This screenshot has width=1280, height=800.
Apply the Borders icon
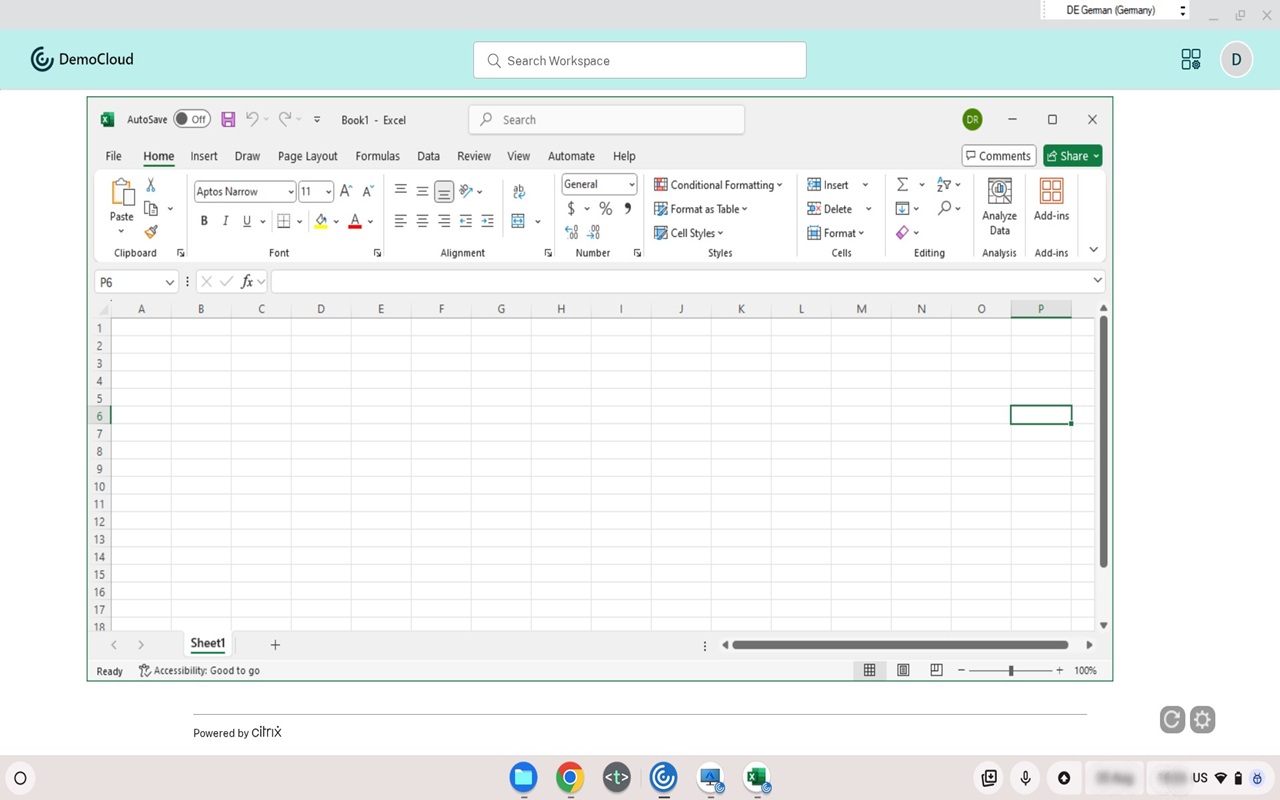click(x=284, y=221)
